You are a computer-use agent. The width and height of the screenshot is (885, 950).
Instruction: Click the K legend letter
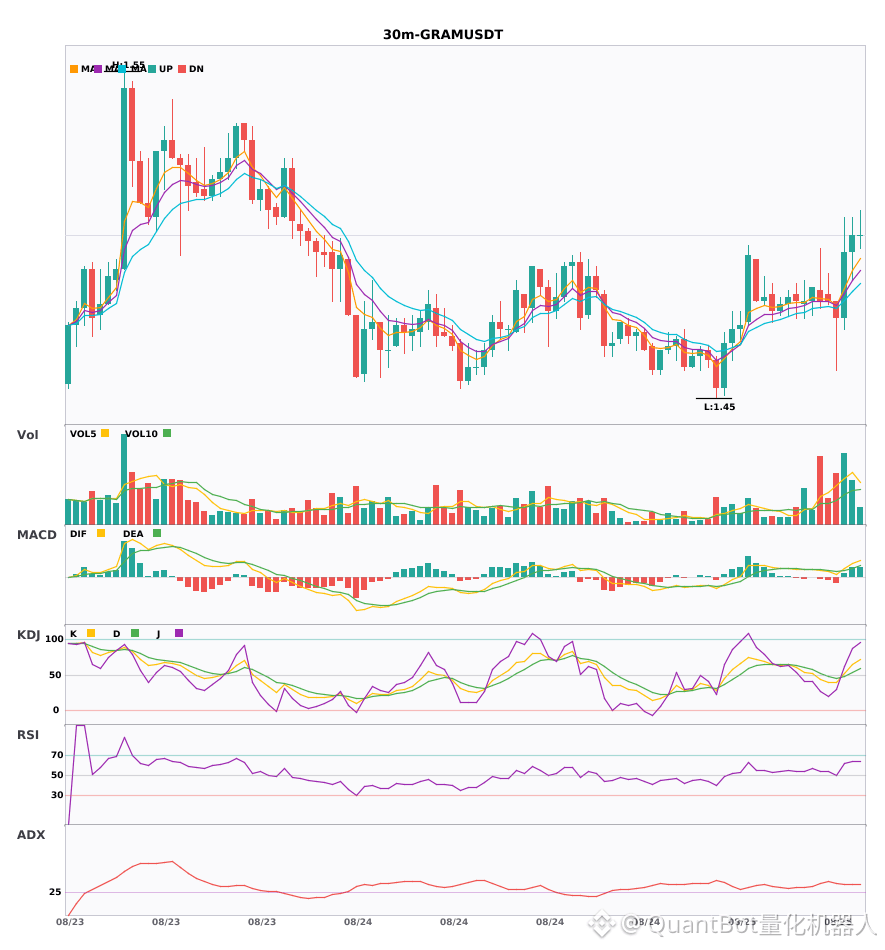click(73, 634)
